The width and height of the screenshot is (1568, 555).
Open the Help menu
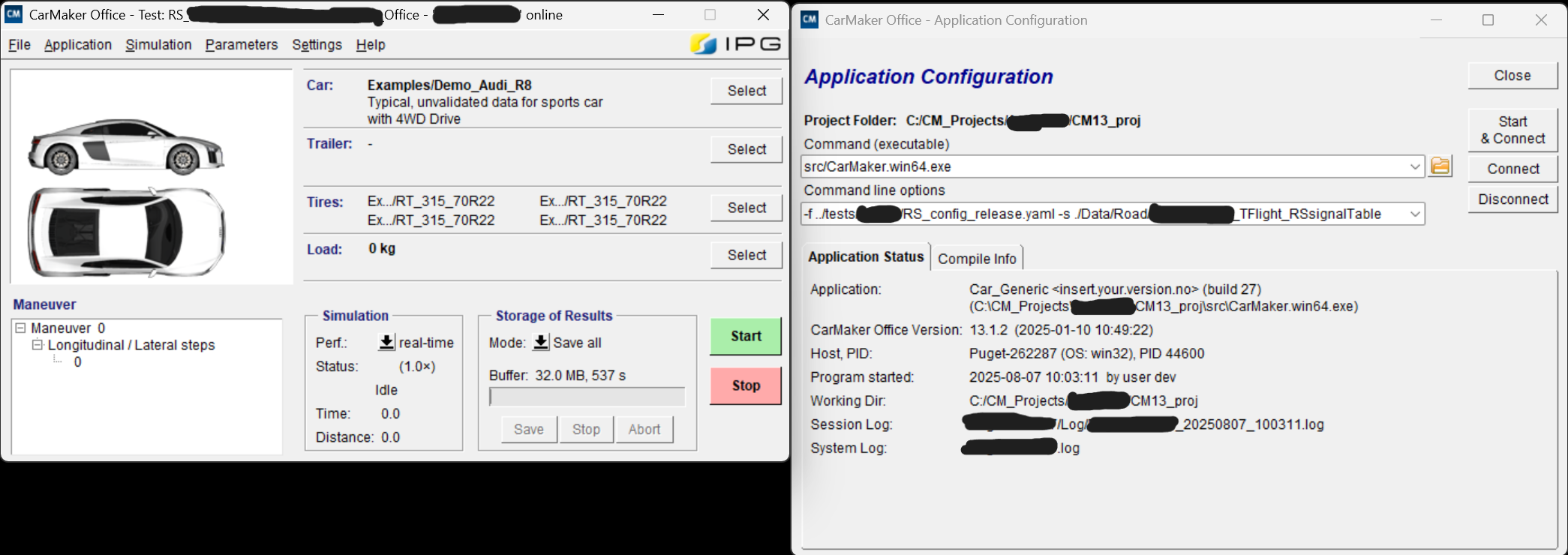pos(371,45)
